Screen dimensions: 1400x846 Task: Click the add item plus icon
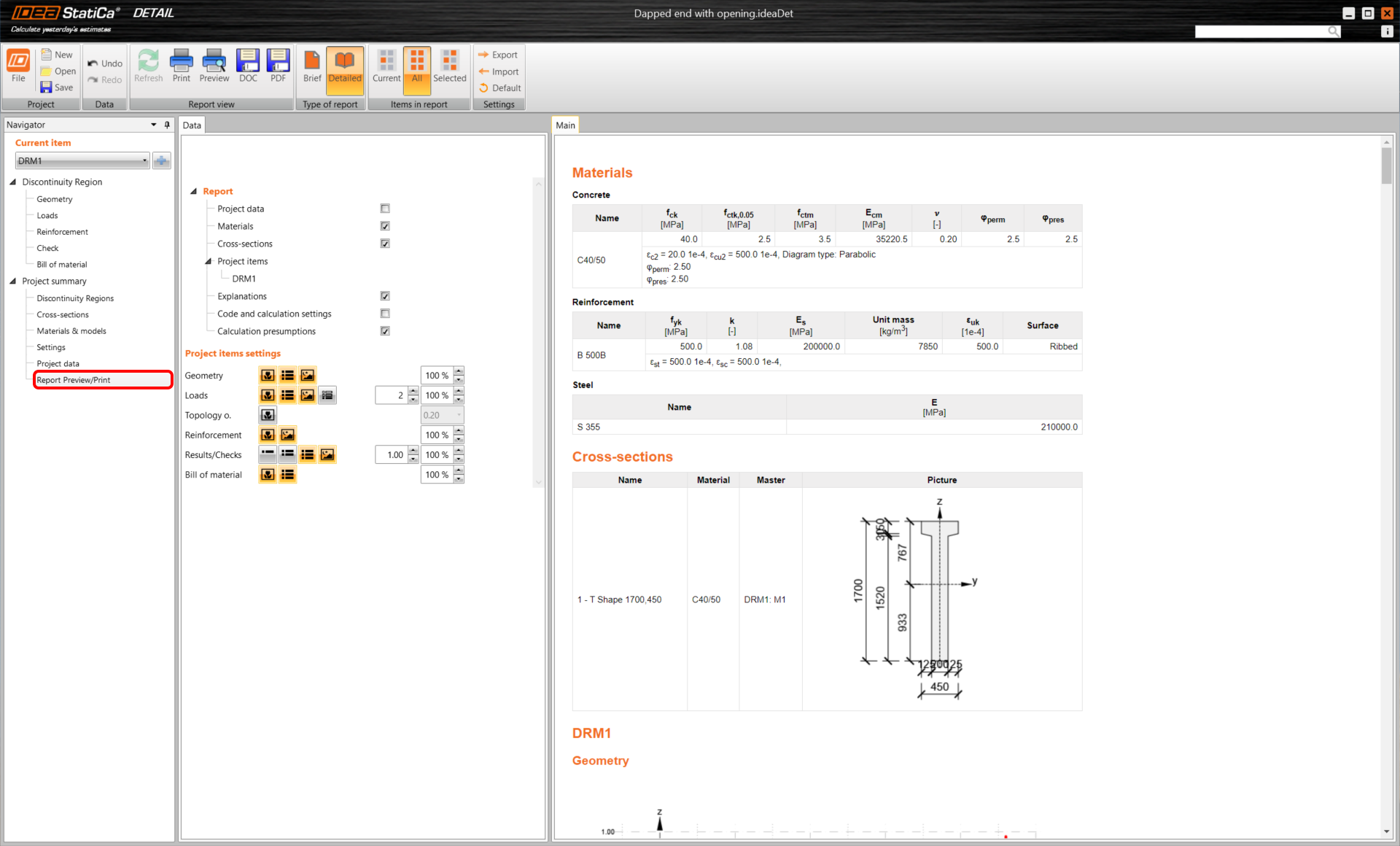(162, 160)
